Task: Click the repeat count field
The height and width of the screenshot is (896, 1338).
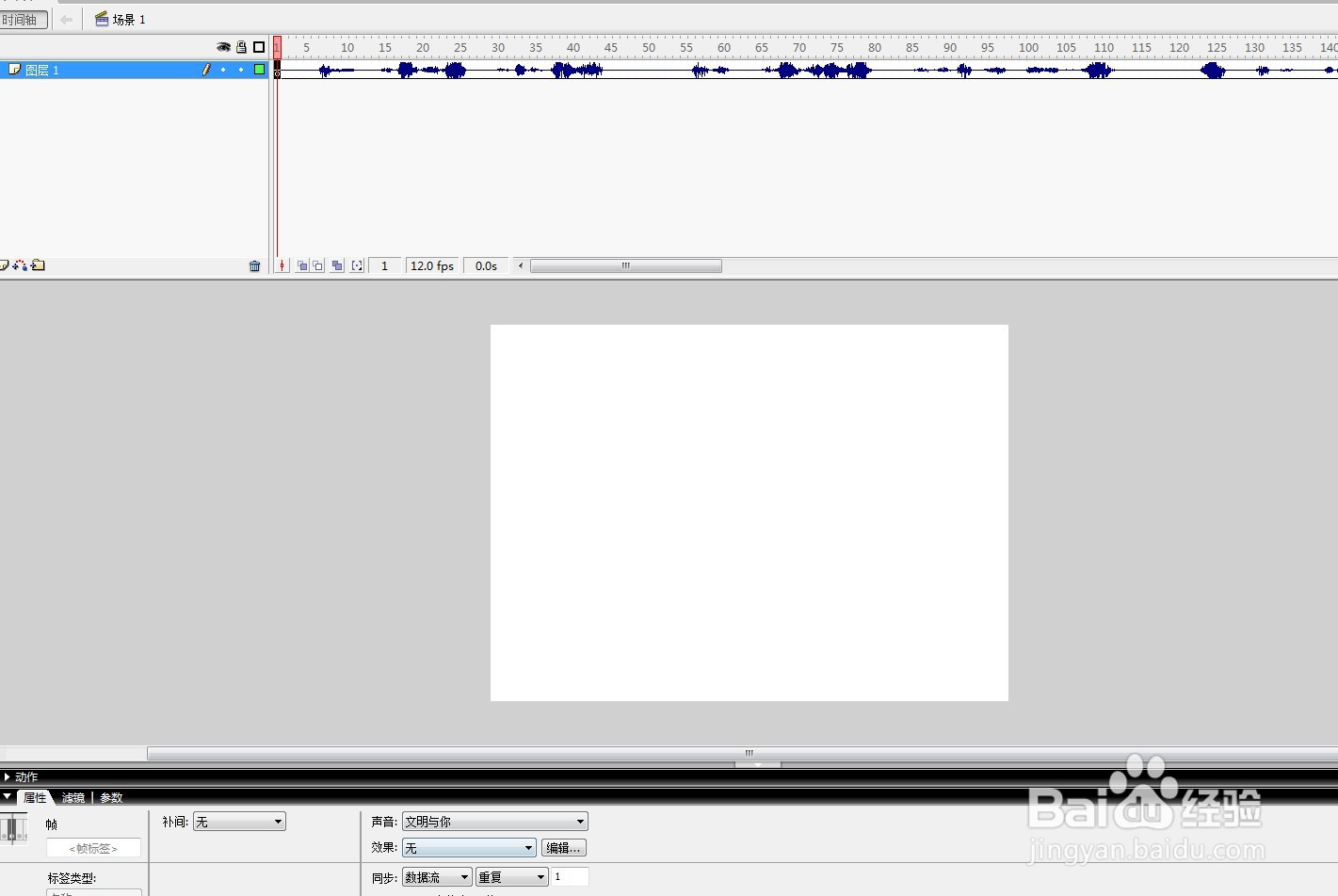Action: [x=571, y=877]
